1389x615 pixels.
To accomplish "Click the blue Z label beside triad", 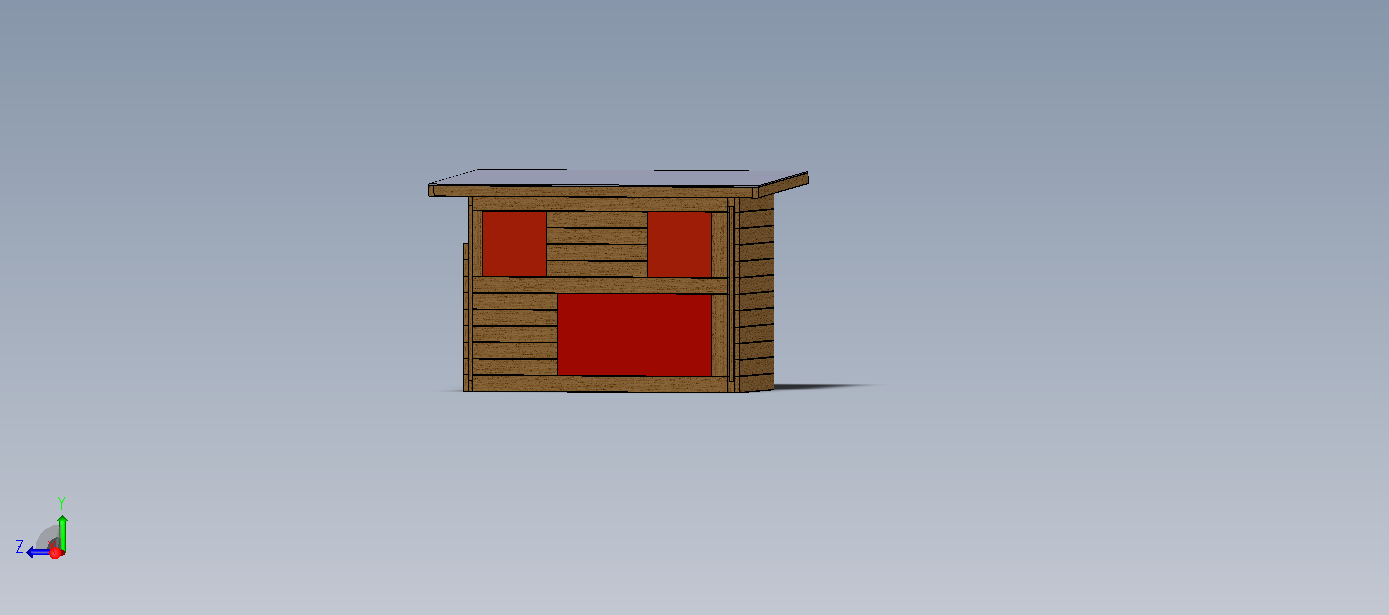I will (x=19, y=547).
